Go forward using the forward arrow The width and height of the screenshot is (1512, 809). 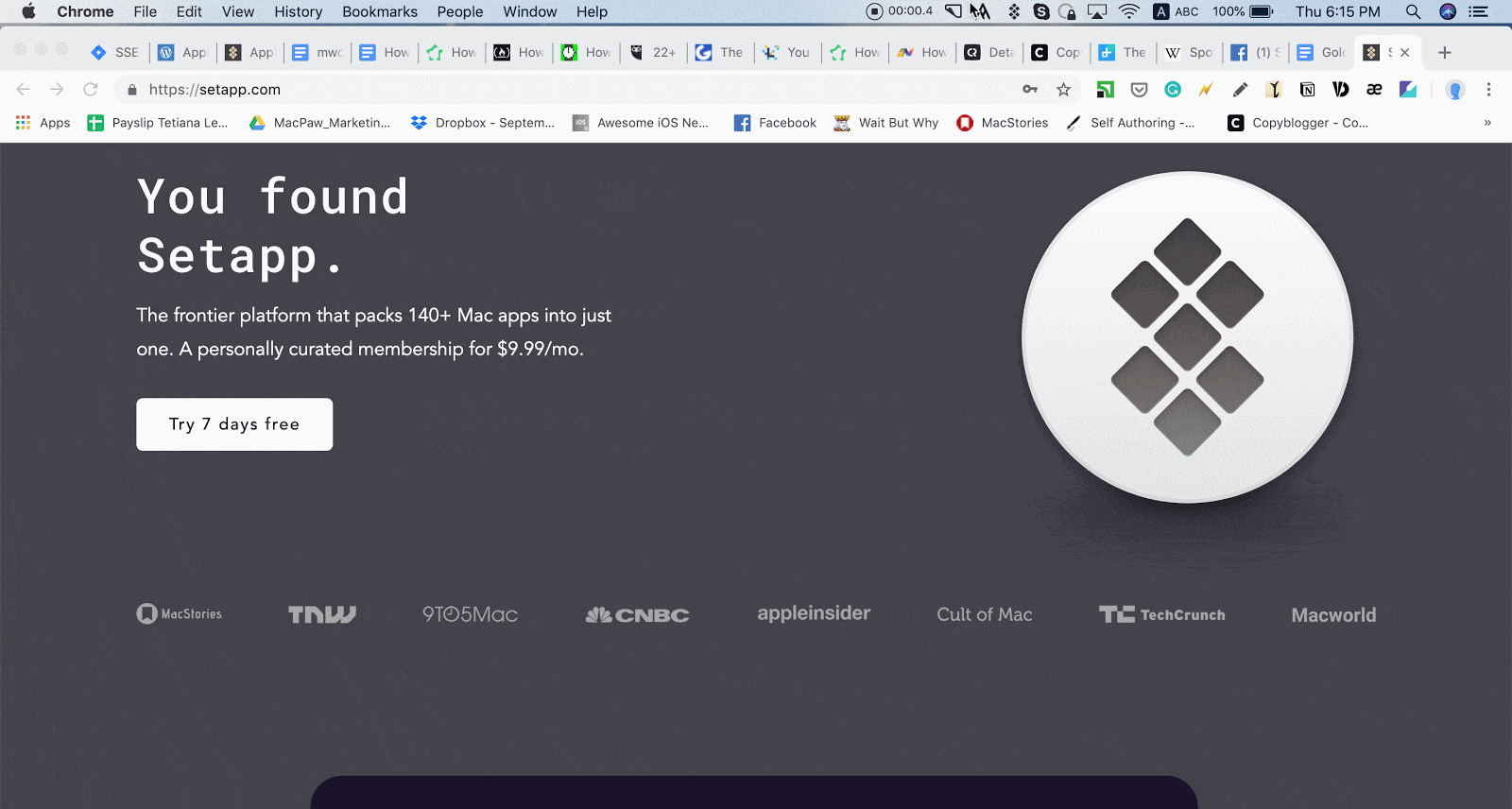pos(57,89)
